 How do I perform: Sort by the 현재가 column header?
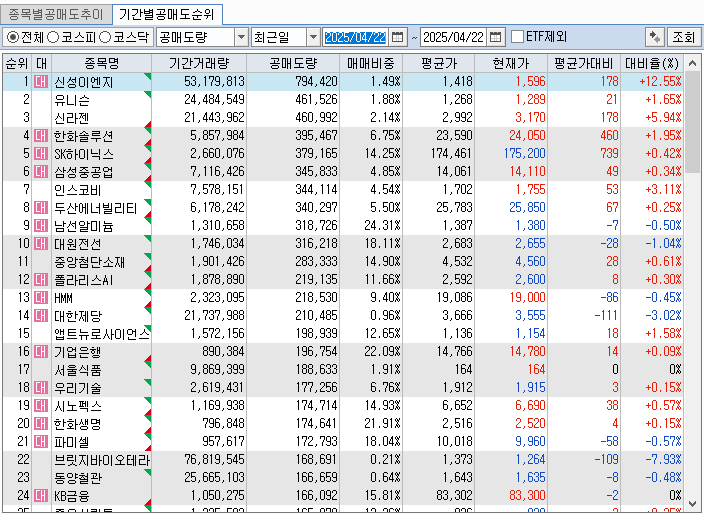coord(511,63)
